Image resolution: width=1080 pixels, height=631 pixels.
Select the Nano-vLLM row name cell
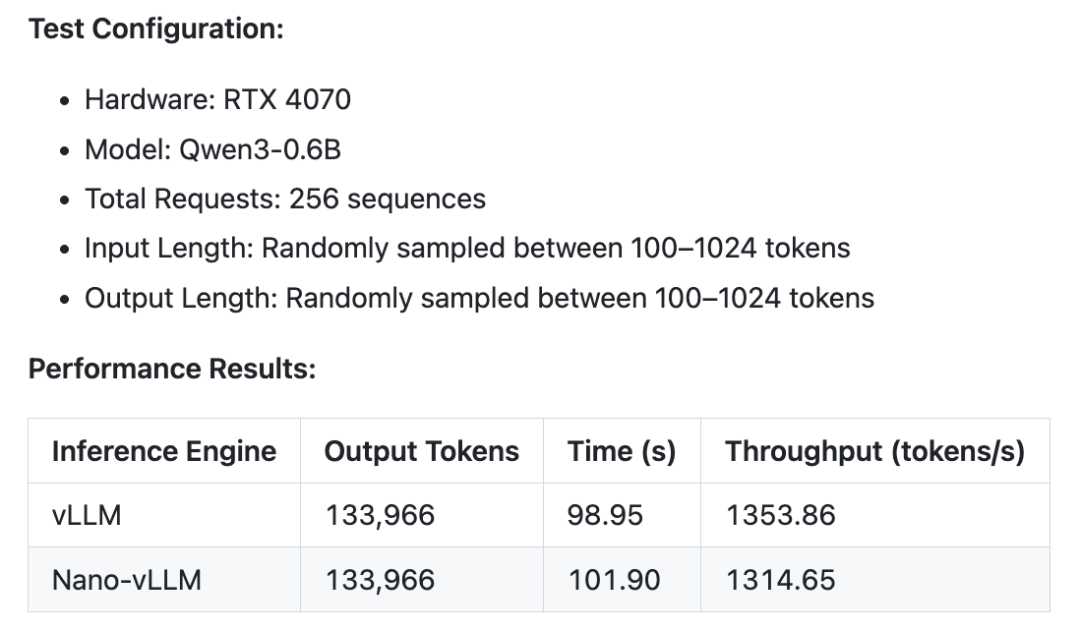coord(164,580)
